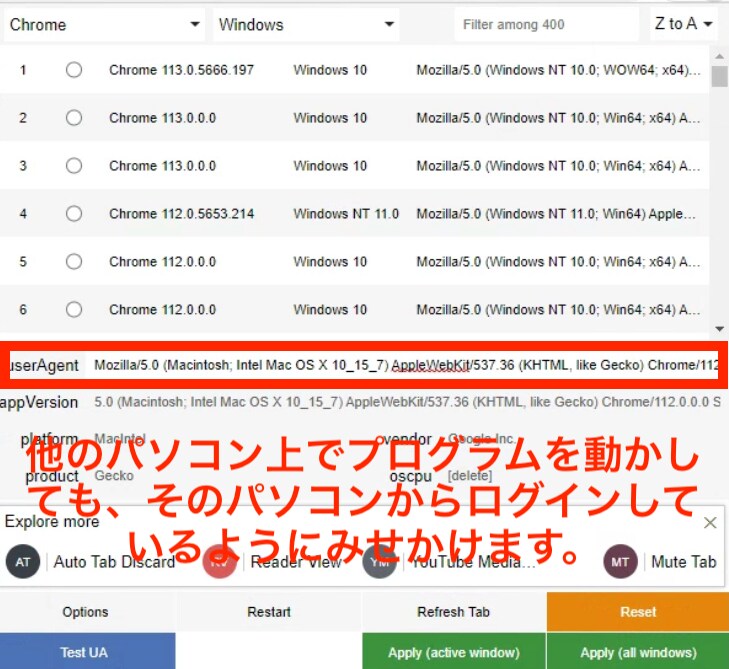Click the UA list scrollbar thumb
This screenshot has height=669, width=729.
pyautogui.click(x=719, y=76)
